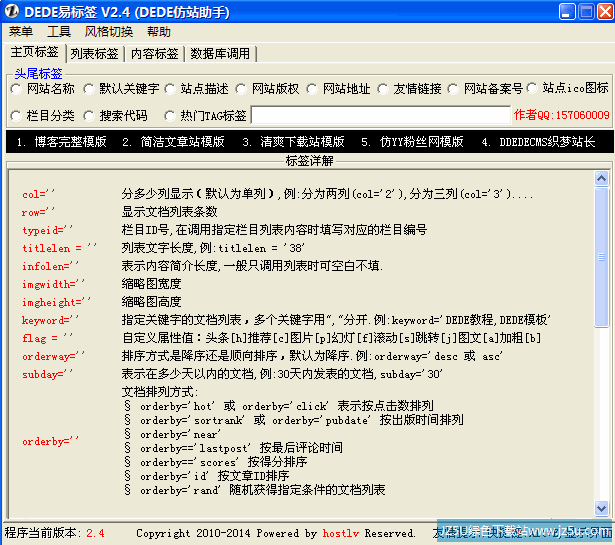Click the 文档排列方式 heading text
615x545 pixels.
pos(160,392)
